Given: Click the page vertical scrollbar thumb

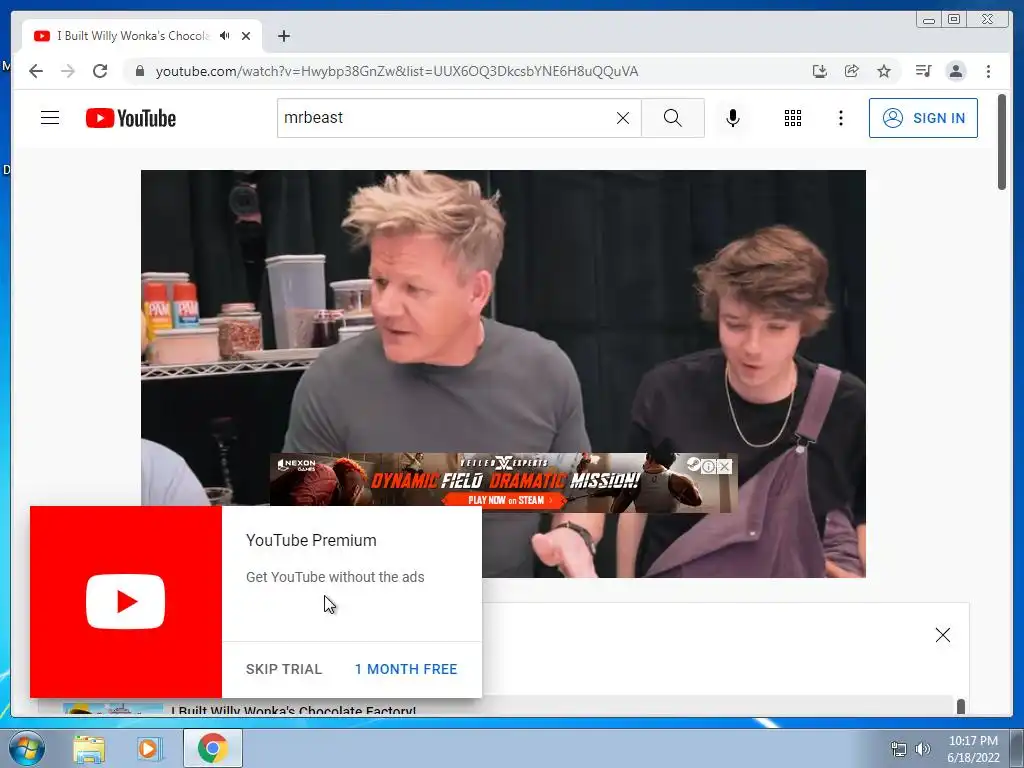Looking at the screenshot, I should coord(1002,142).
